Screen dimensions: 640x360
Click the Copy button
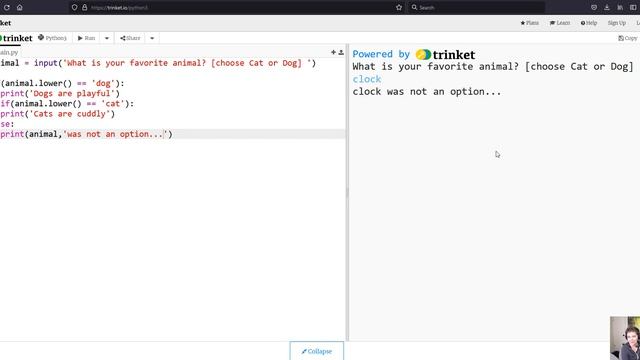click(x=628, y=38)
